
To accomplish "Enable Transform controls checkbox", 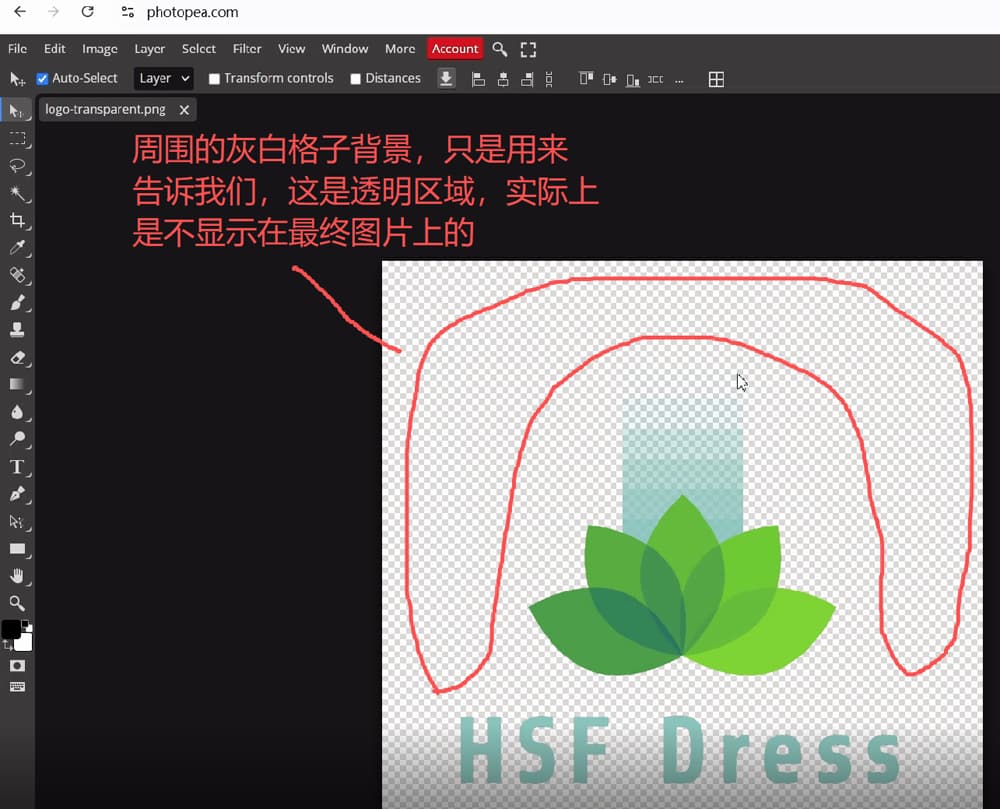I will click(x=214, y=79).
